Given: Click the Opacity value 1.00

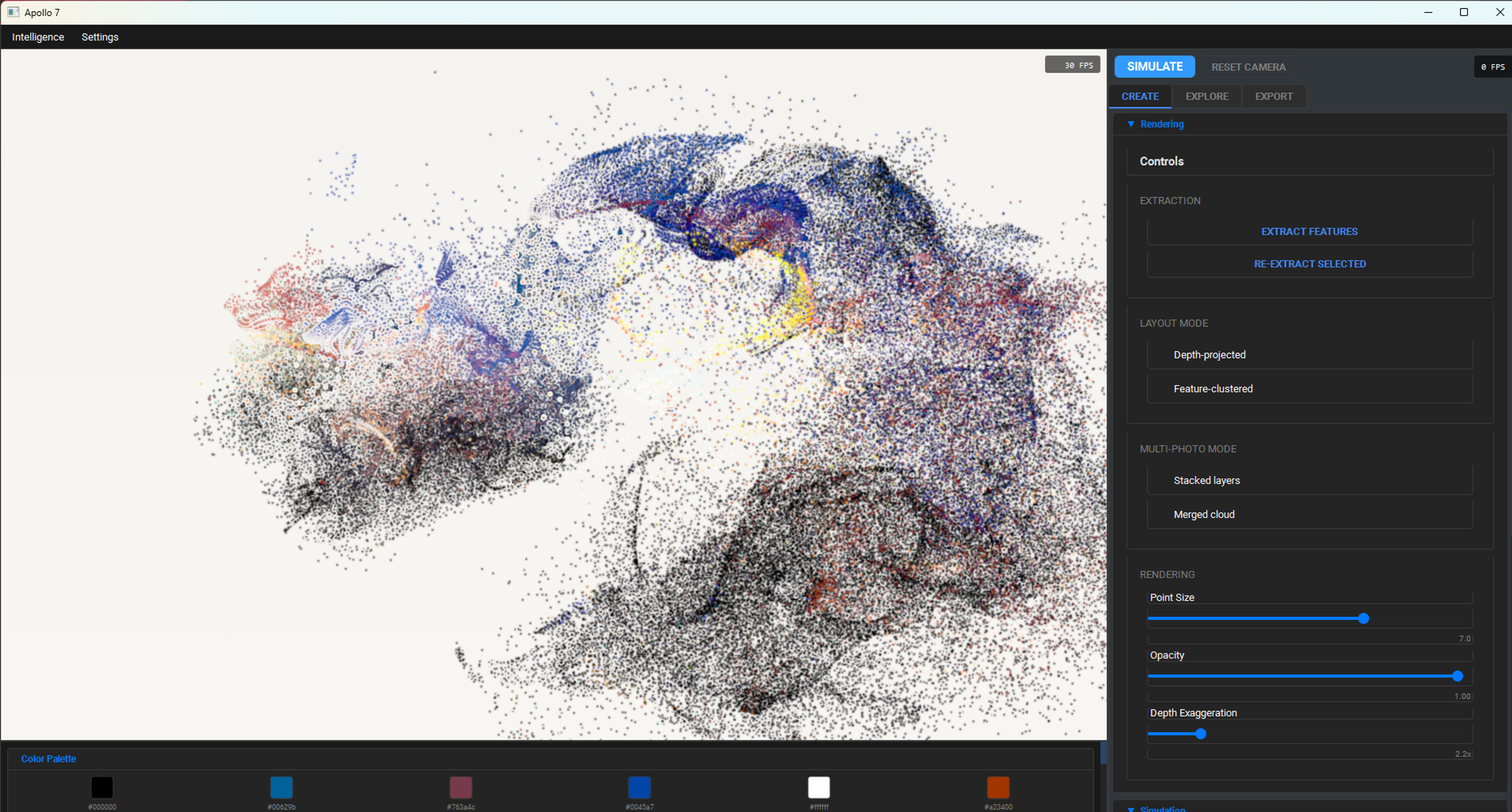Looking at the screenshot, I should [x=1462, y=696].
